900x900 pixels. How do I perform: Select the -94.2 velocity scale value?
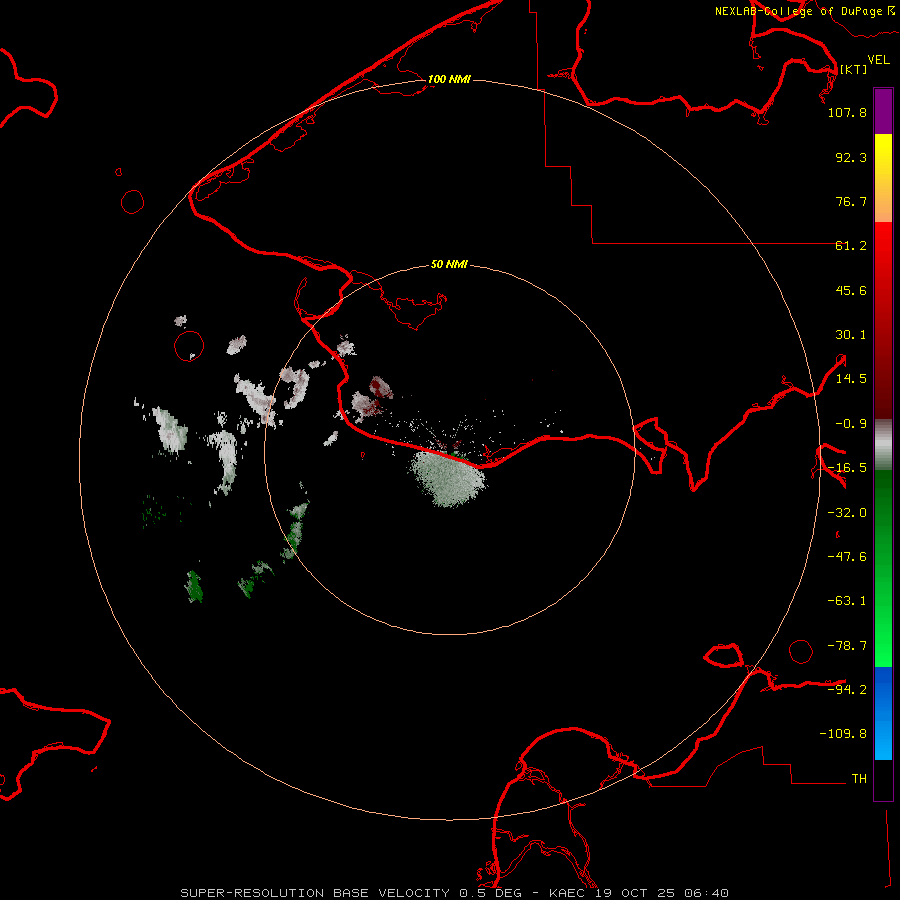pos(847,690)
